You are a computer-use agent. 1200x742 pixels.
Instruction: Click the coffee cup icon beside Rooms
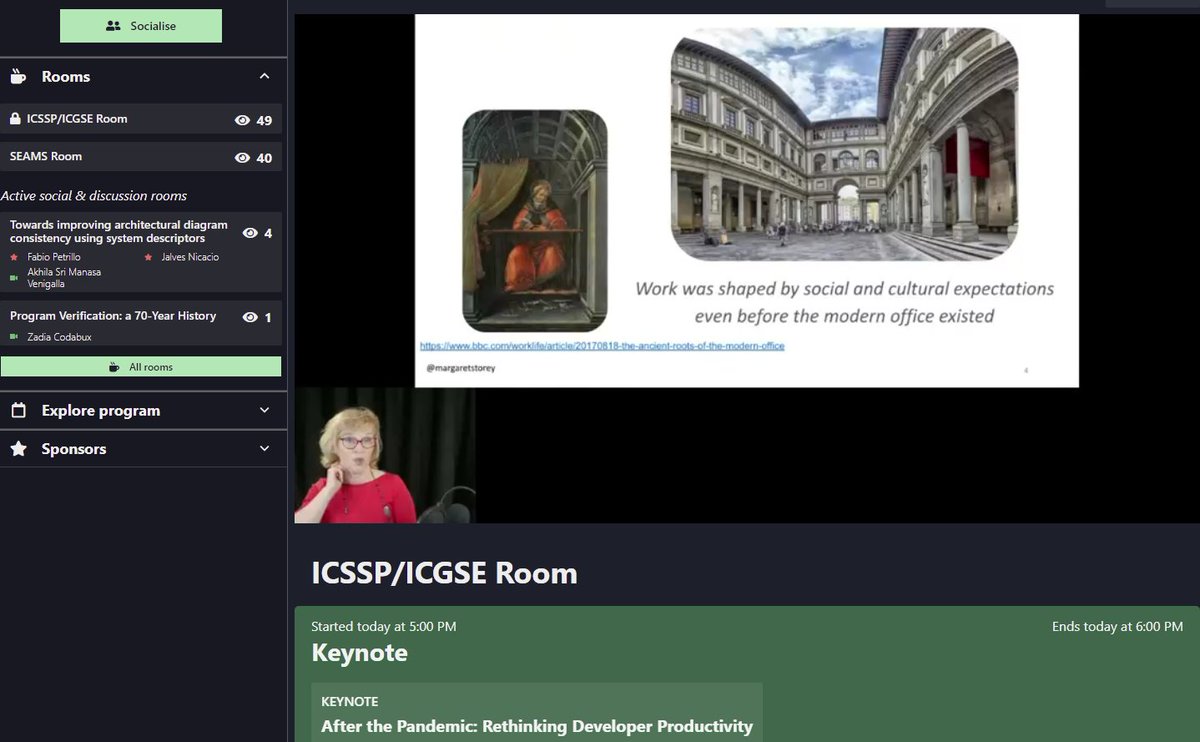click(18, 76)
